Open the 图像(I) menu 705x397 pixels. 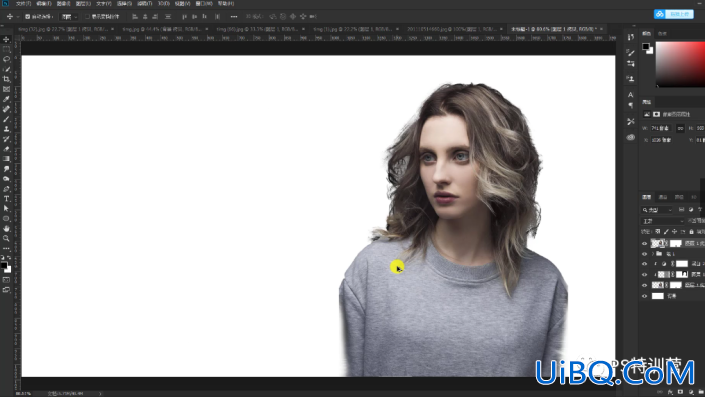click(63, 4)
